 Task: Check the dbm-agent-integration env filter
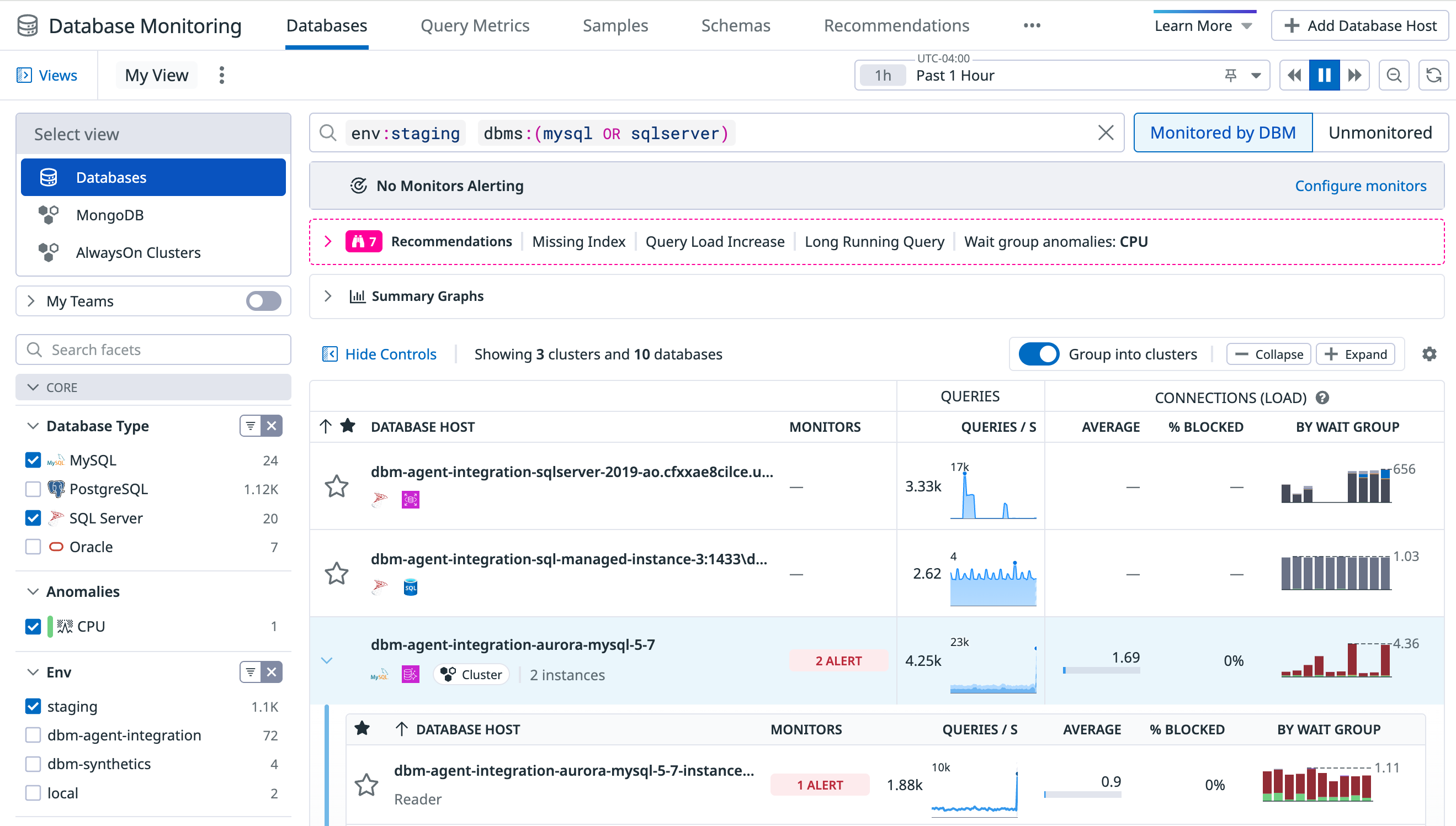(33, 735)
